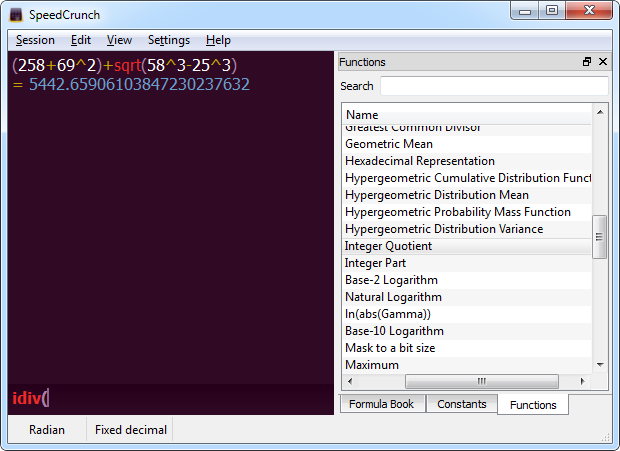620x451 pixels.
Task: Select Geometric Mean in function list
Action: pyautogui.click(x=467, y=144)
